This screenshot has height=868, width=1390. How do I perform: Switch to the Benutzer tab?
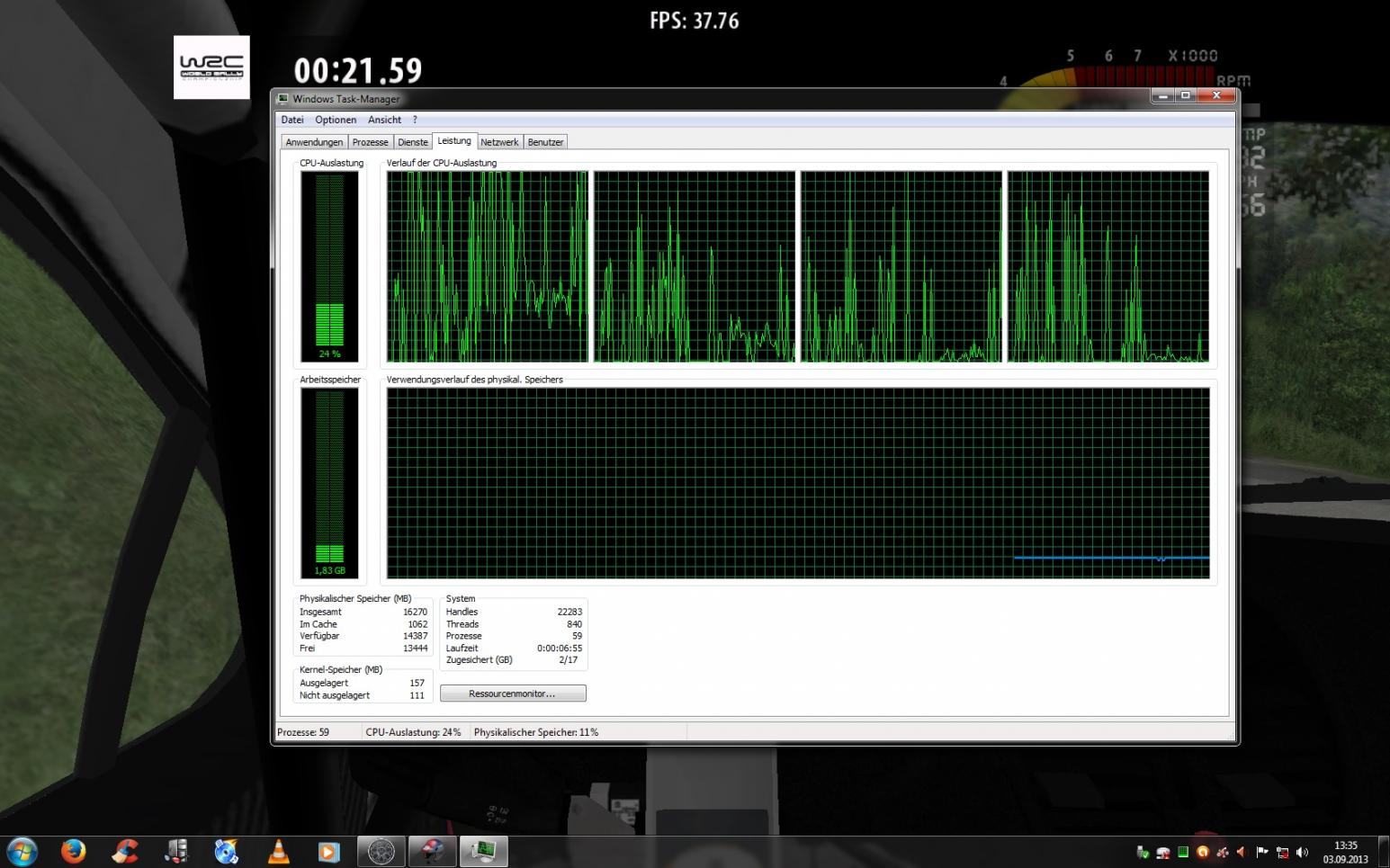(545, 142)
